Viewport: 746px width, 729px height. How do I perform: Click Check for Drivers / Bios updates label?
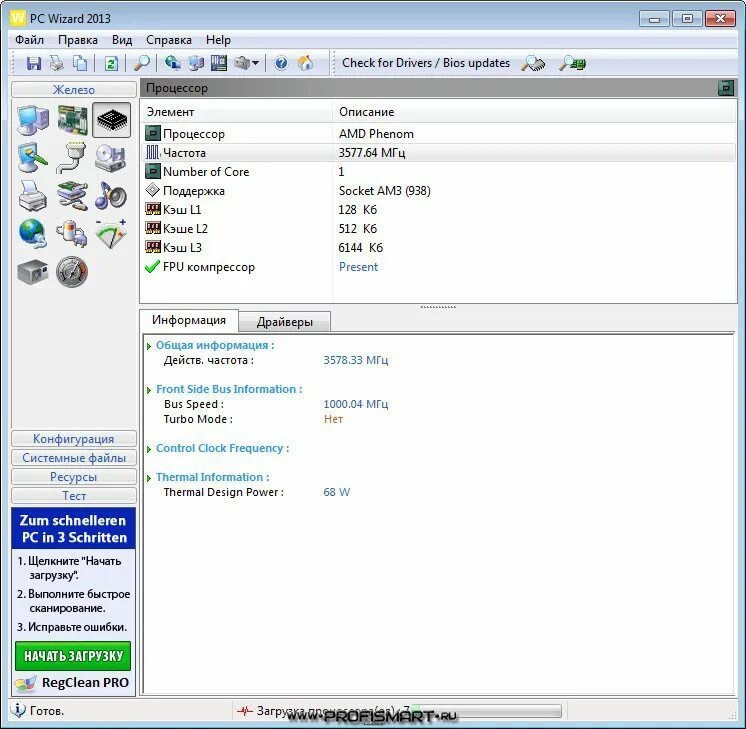[426, 63]
